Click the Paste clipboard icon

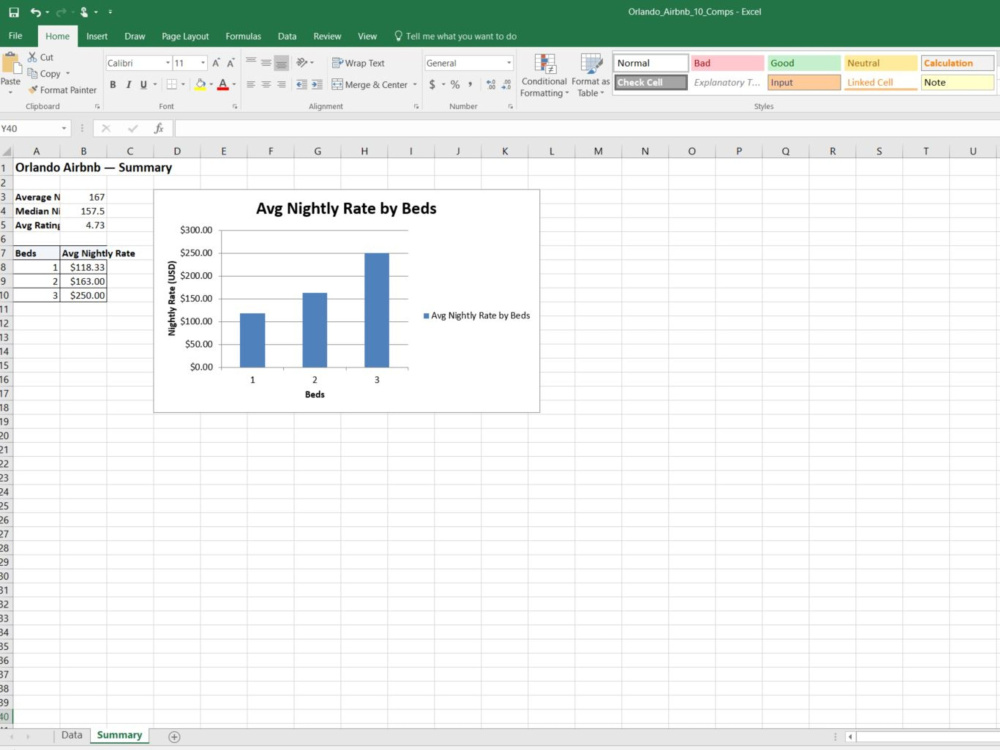pos(11,64)
